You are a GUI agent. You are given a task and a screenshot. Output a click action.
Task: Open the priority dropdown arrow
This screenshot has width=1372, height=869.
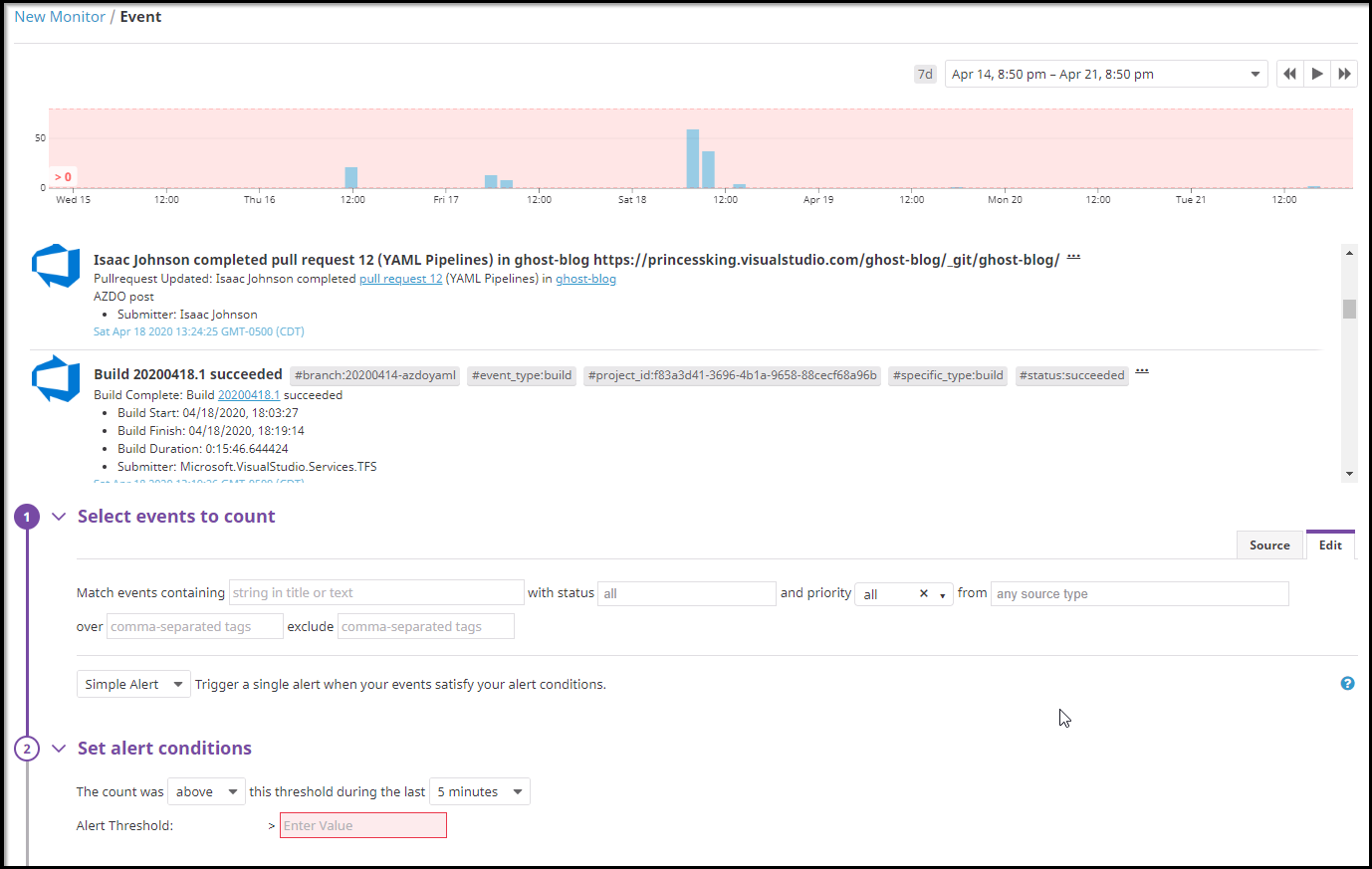[x=943, y=595]
